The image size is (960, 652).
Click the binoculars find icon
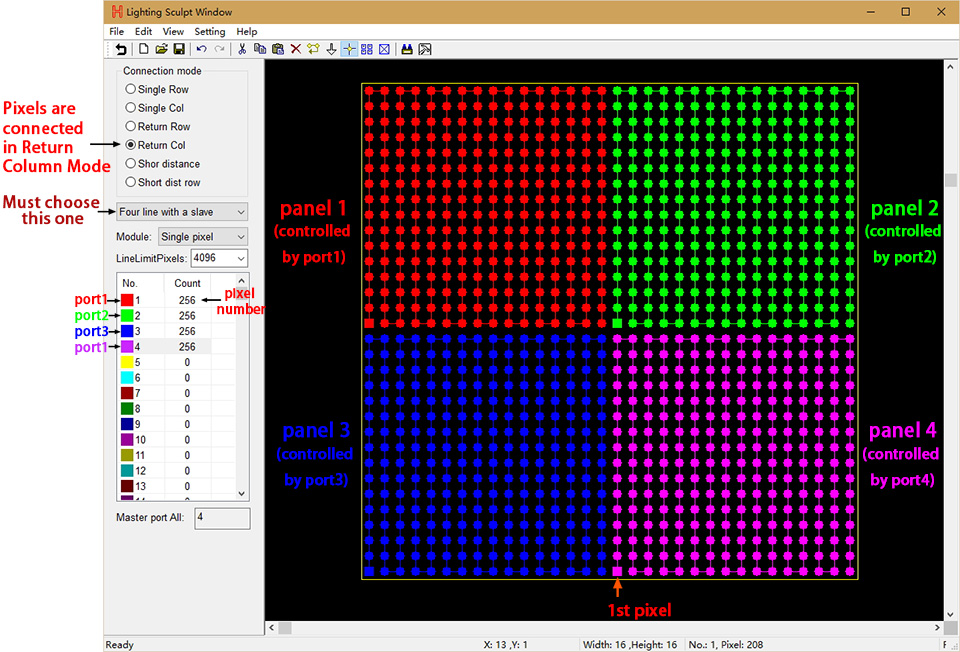pyautogui.click(x=407, y=49)
